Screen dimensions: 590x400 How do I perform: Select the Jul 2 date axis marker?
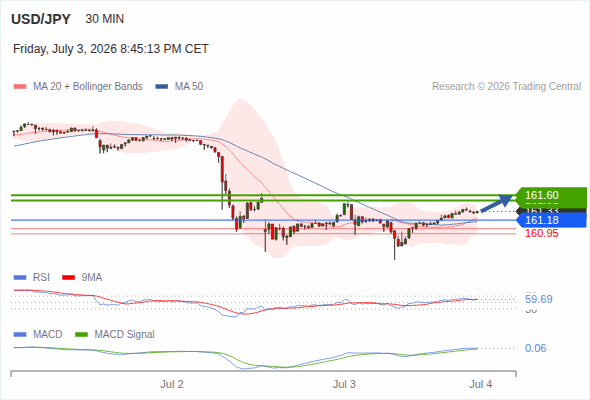[x=172, y=384]
